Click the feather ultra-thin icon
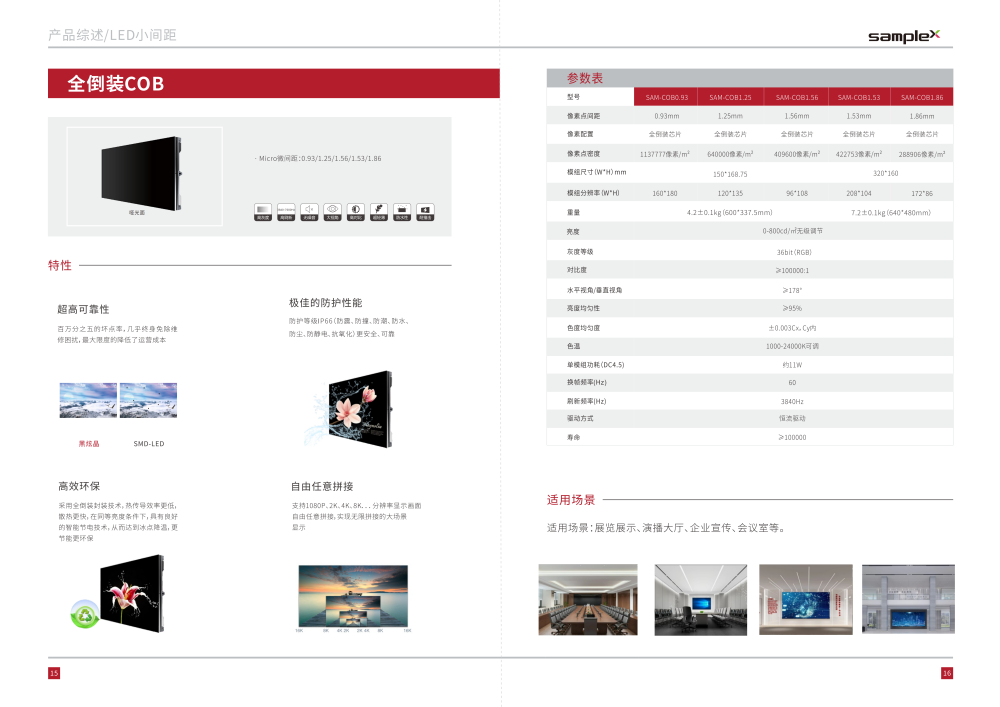 [379, 211]
